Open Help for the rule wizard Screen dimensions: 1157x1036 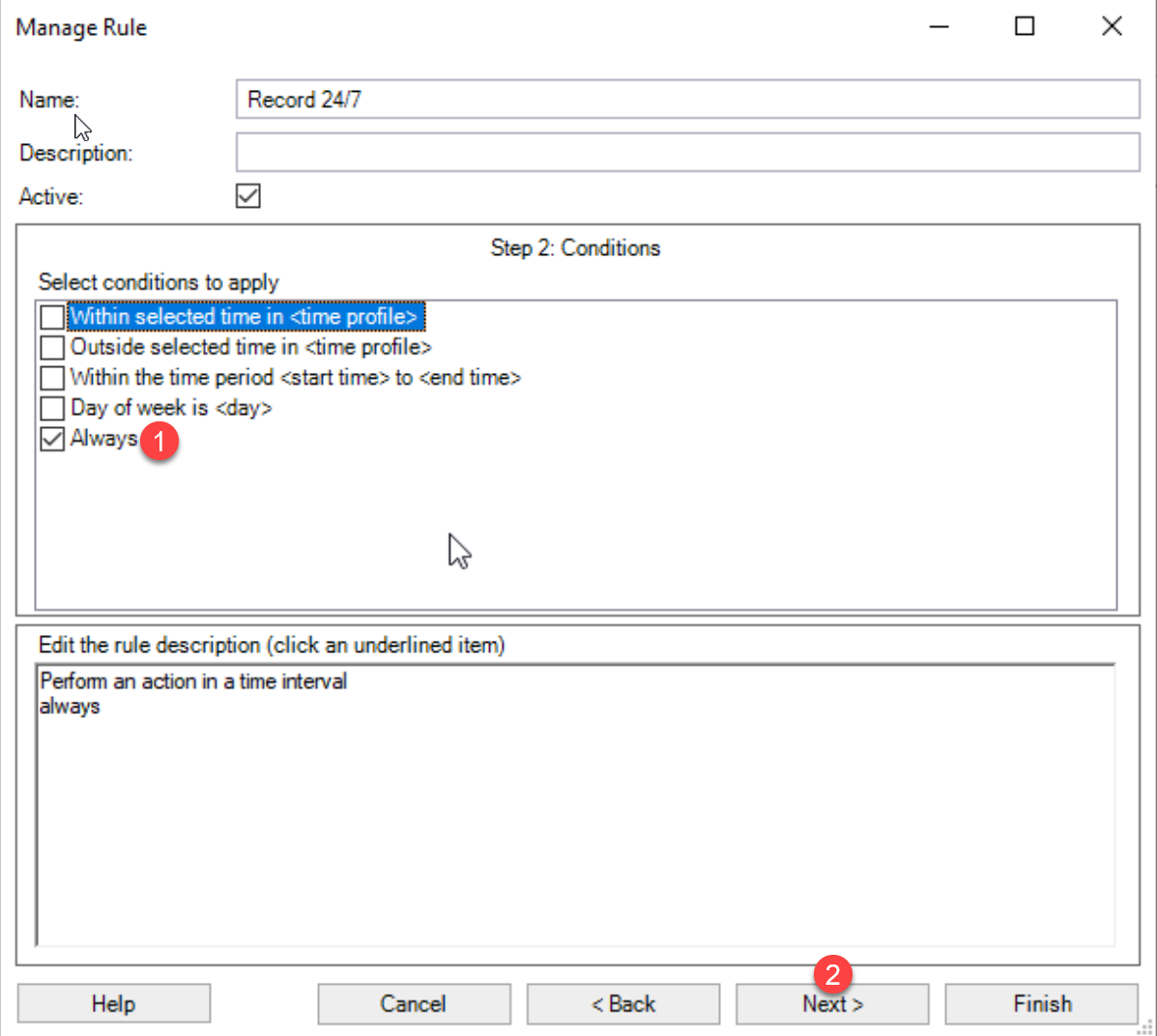(114, 1004)
